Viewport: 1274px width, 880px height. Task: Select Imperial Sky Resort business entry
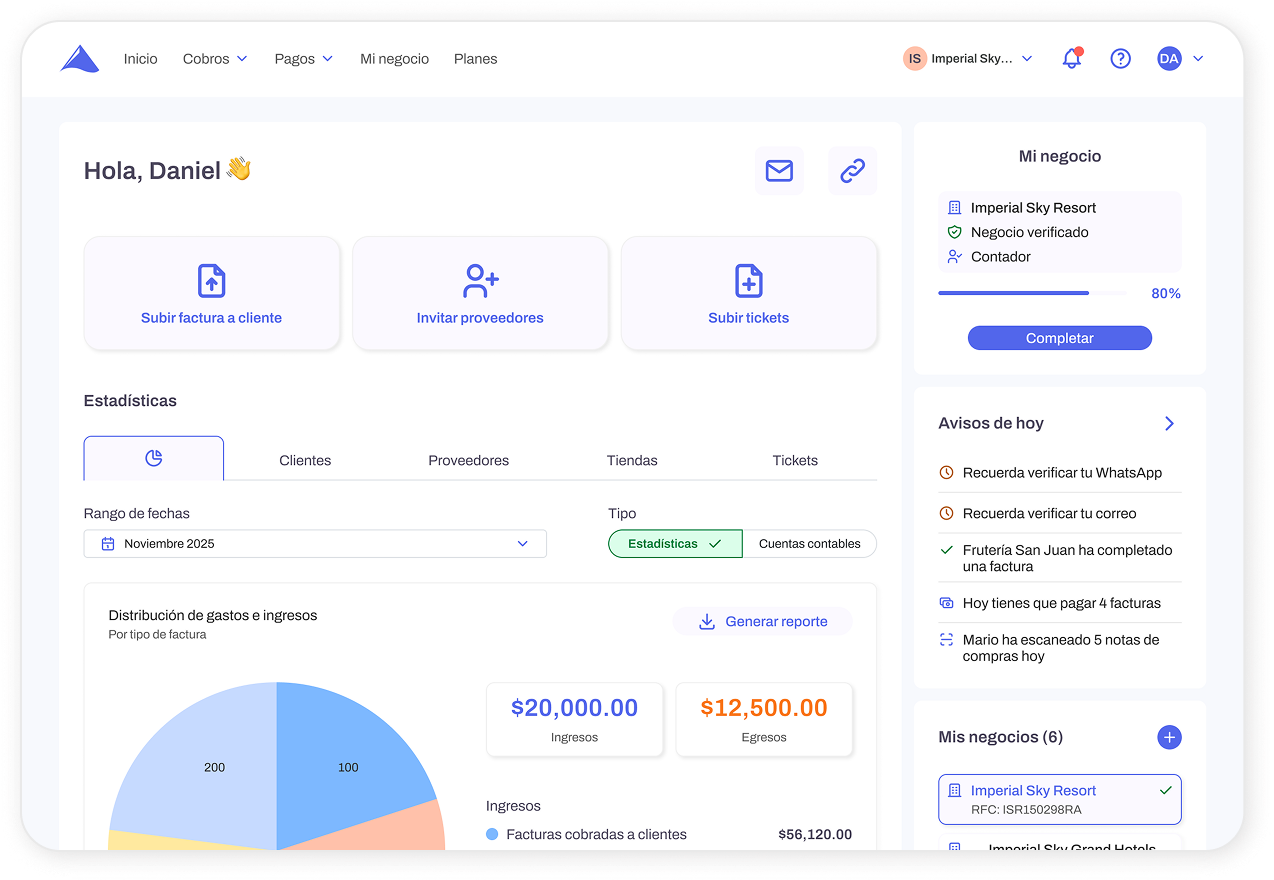1059,799
